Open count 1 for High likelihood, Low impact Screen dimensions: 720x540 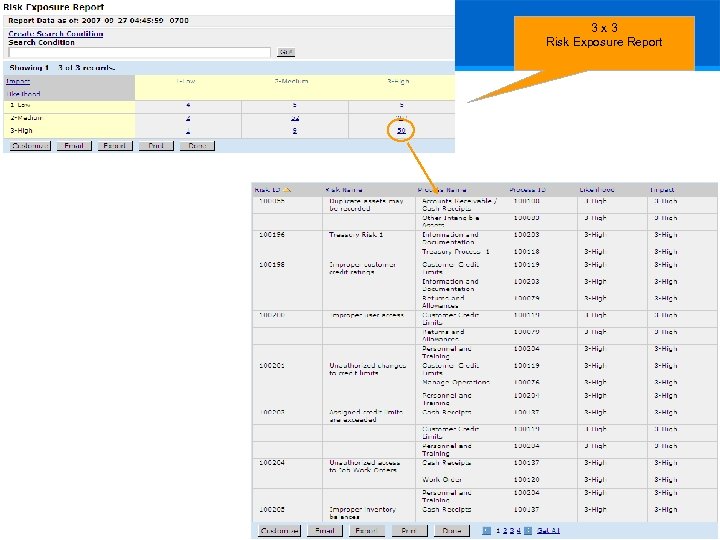pos(188,130)
